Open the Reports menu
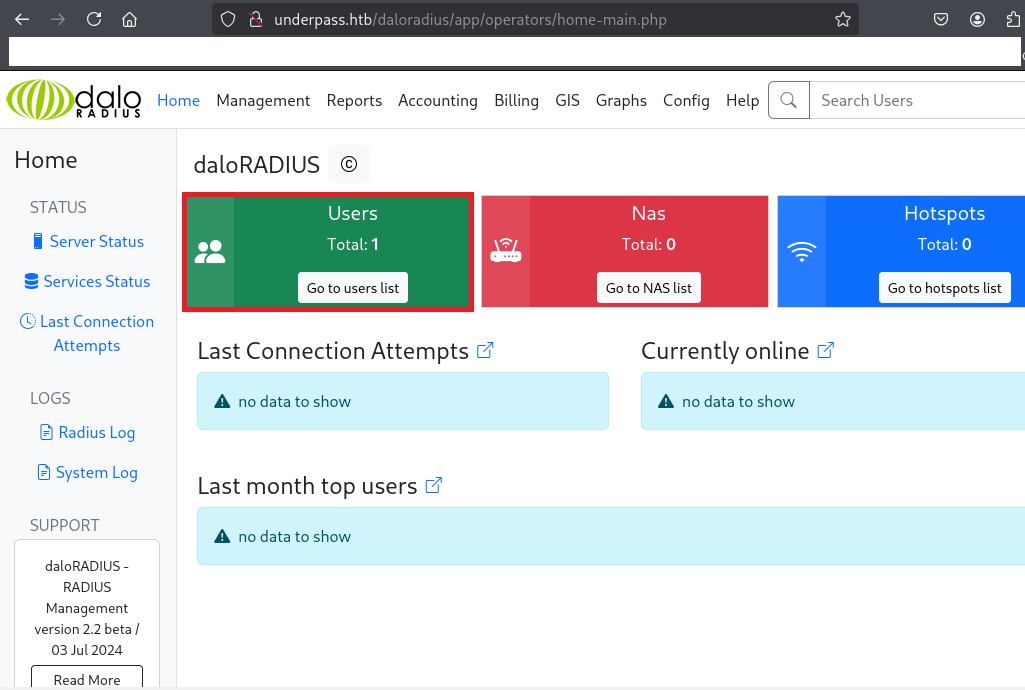The width and height of the screenshot is (1025, 690). coord(354,100)
